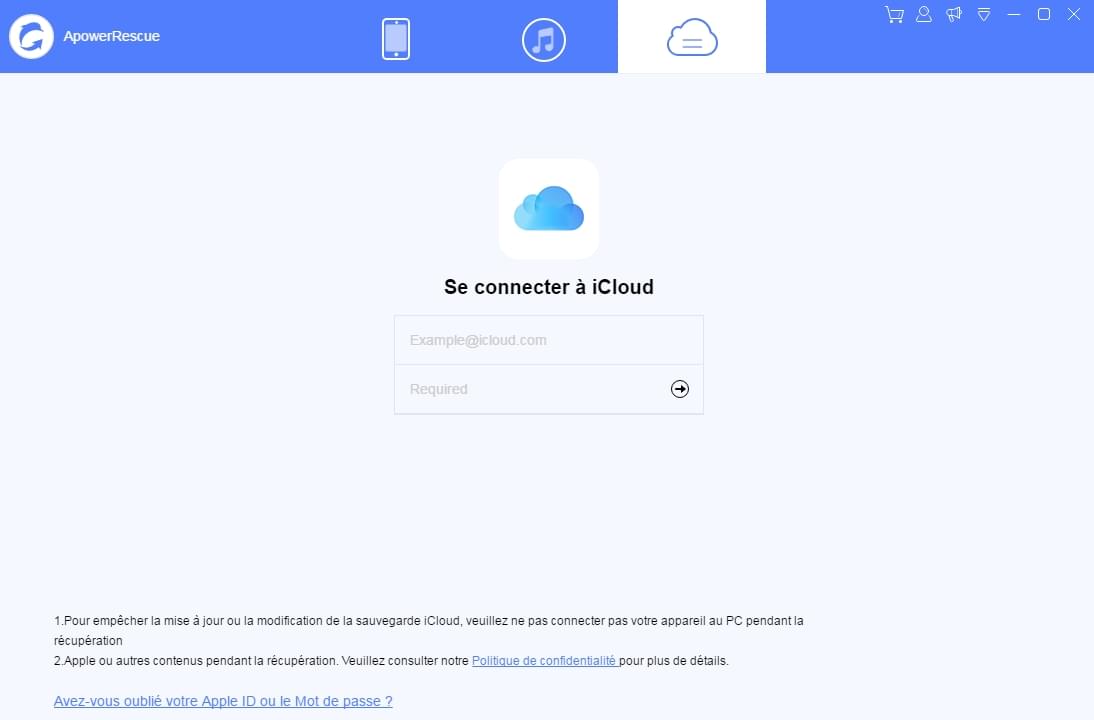
Task: Minimize the ApowerRescue window
Action: point(1014,14)
